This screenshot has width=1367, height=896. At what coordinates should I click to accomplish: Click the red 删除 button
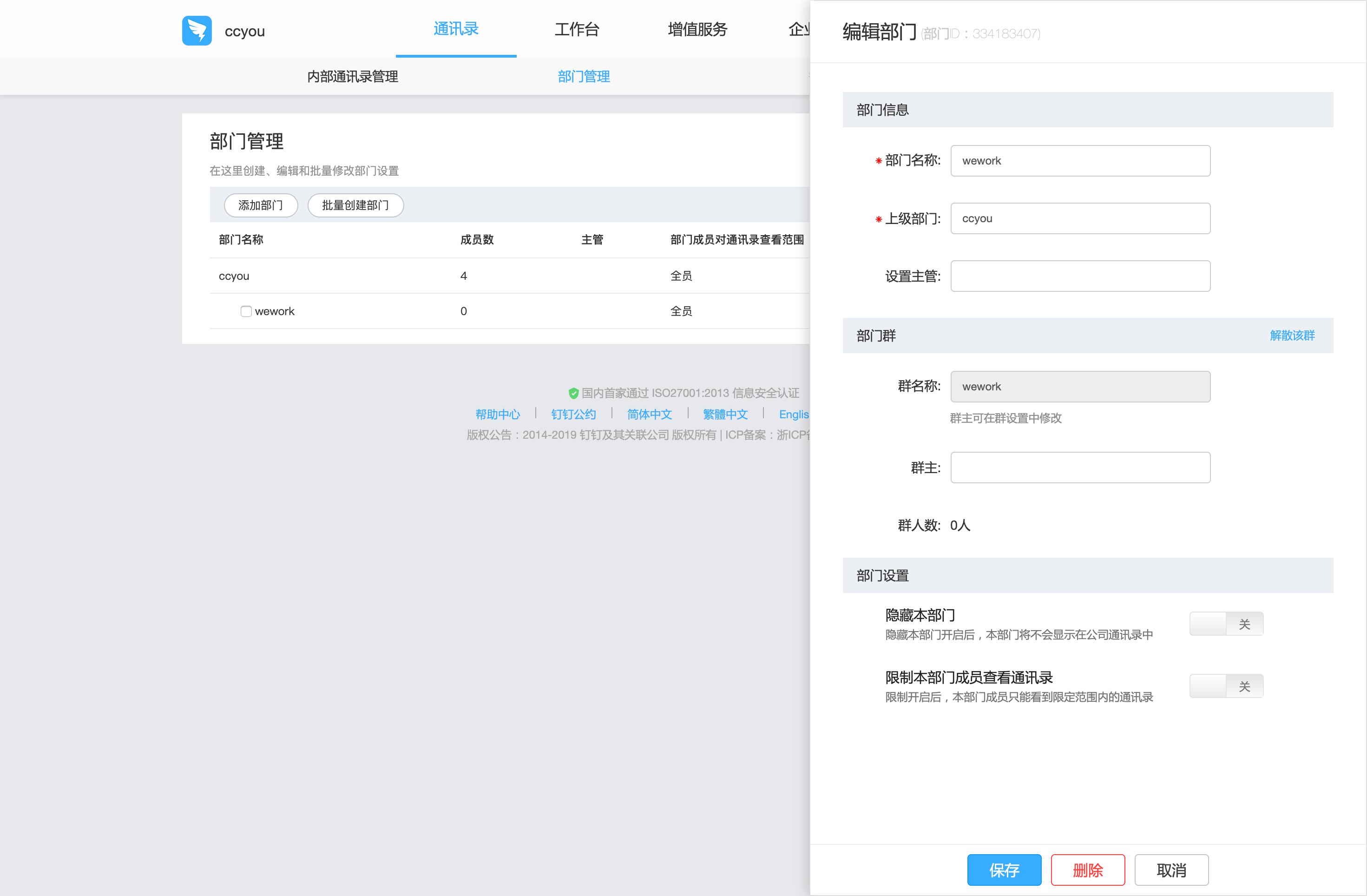1087,870
